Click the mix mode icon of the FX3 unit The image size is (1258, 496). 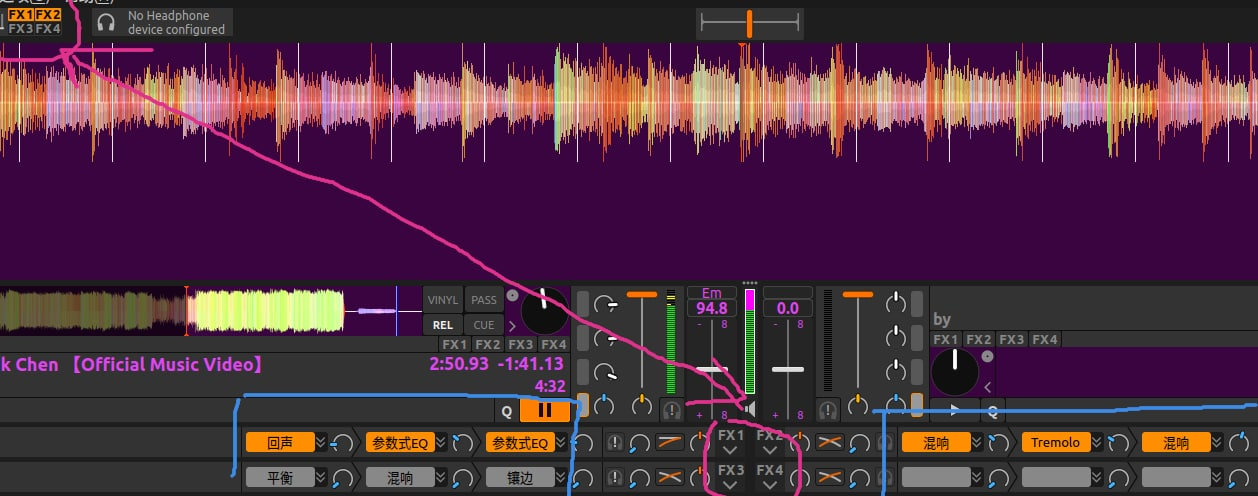[x=669, y=477]
